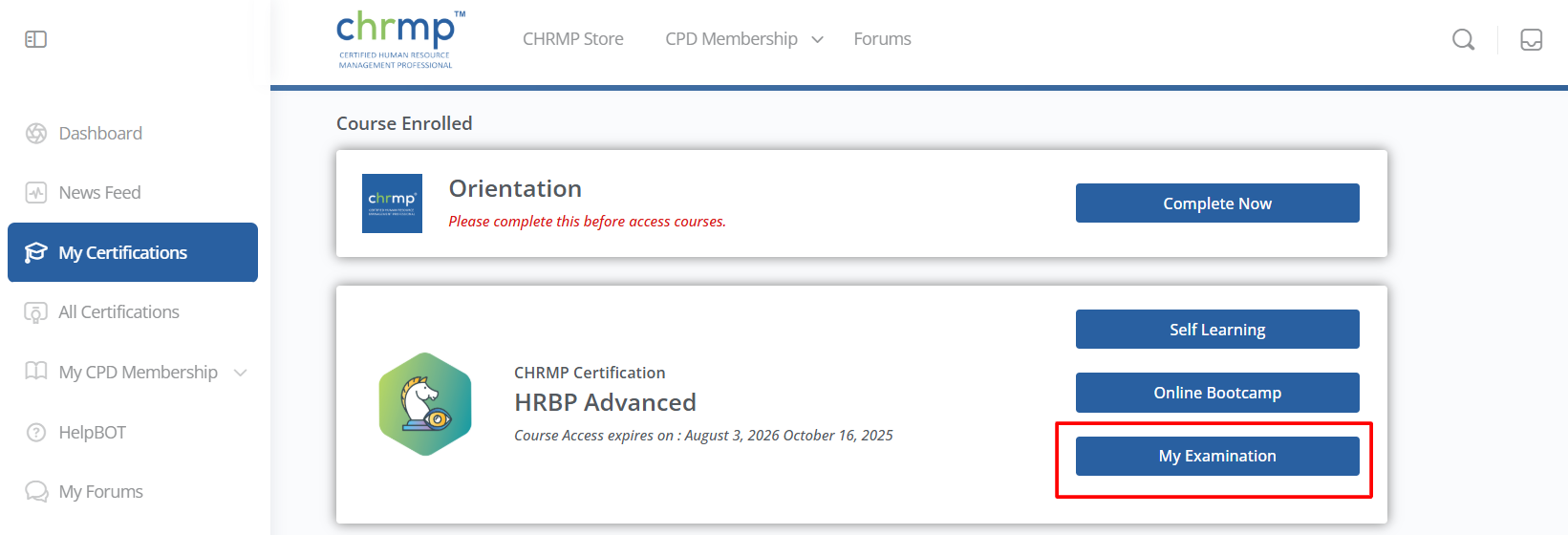The height and width of the screenshot is (535, 1568).
Task: Click the My Certifications graduation cap icon
Action: click(x=36, y=252)
